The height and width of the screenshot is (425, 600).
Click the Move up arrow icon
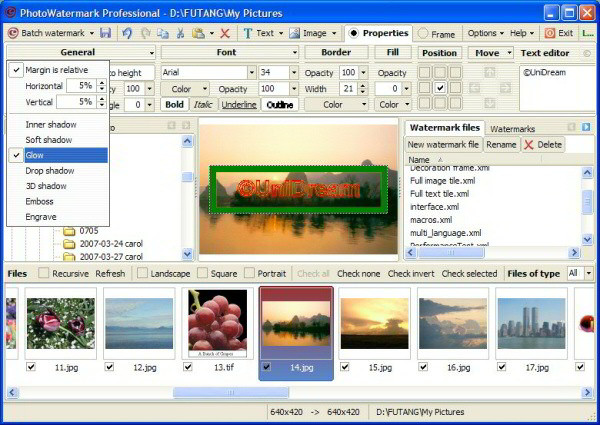point(490,72)
